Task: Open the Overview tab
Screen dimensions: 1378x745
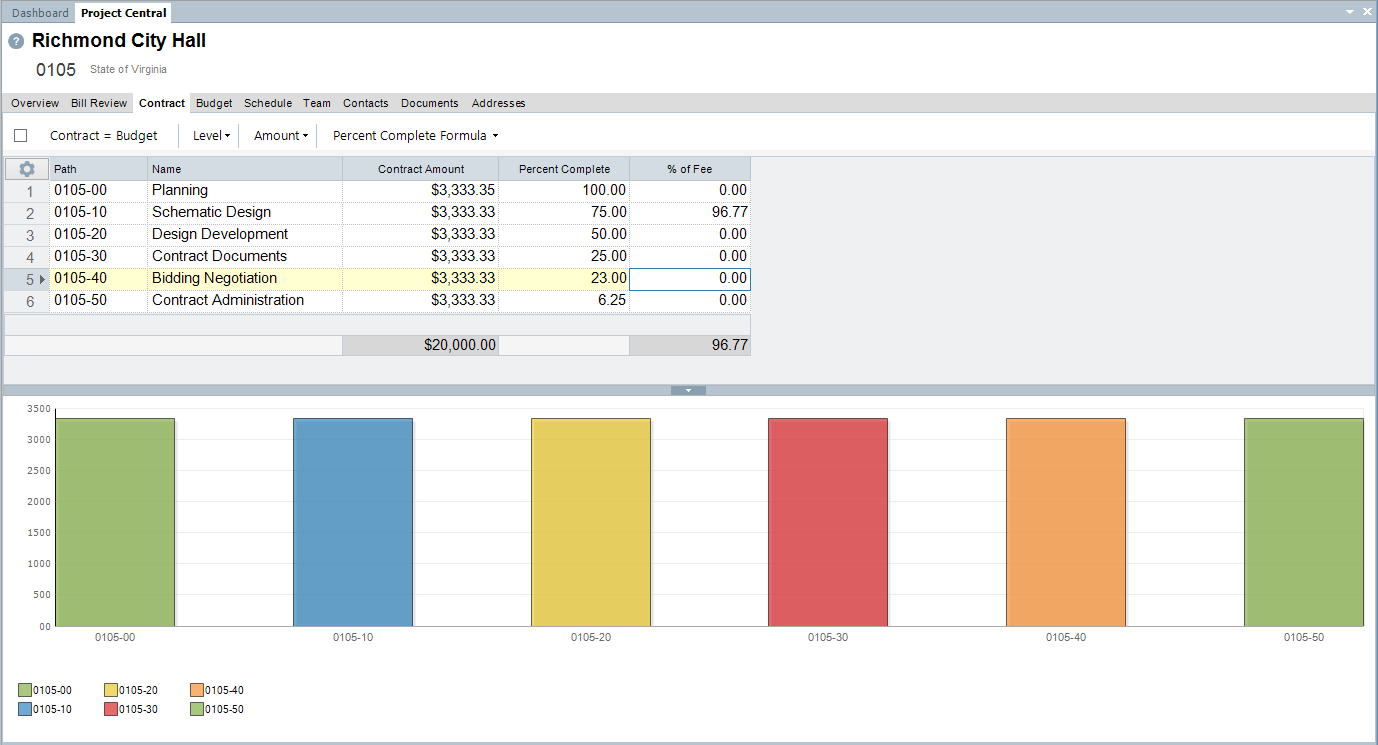Action: [x=35, y=103]
